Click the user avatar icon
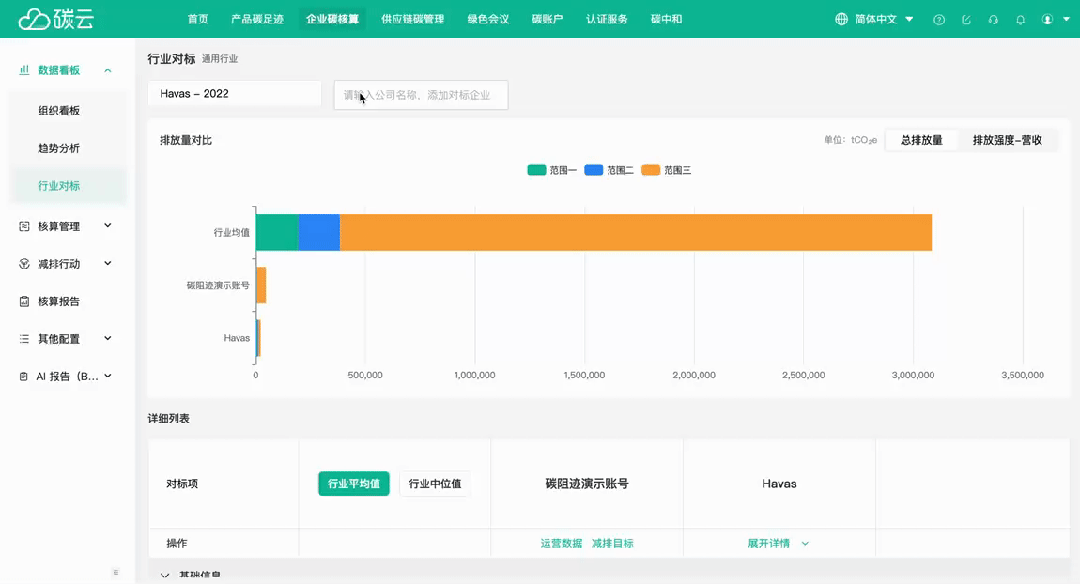 tap(1047, 19)
